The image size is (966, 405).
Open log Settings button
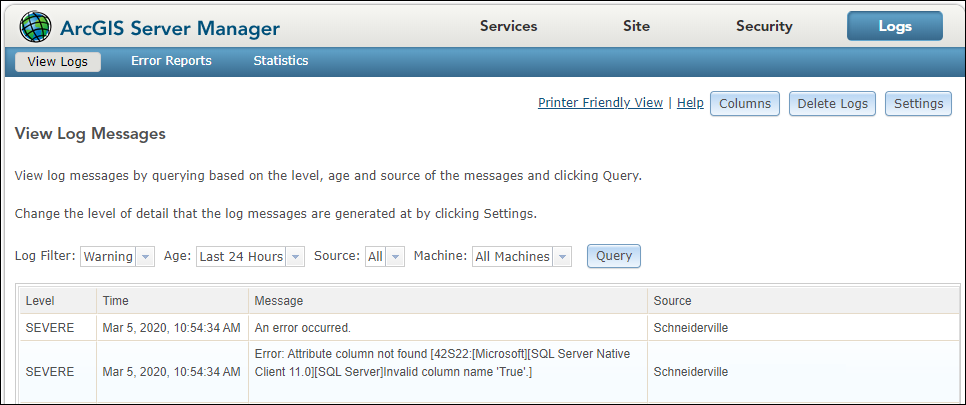point(918,104)
